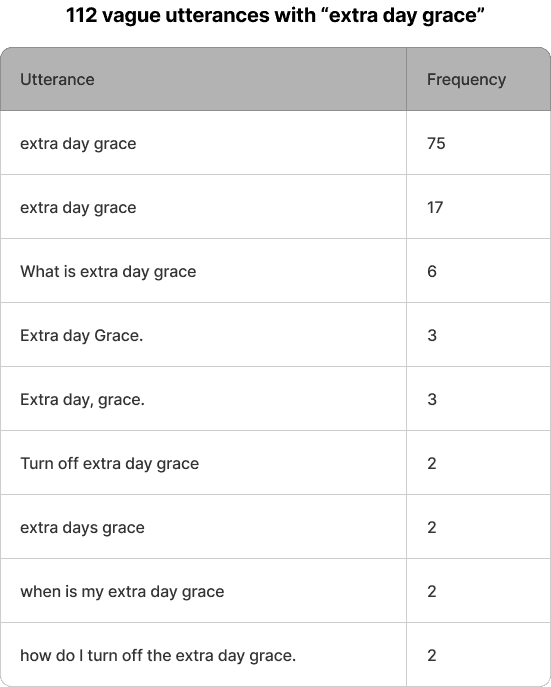Viewport: 551px width, 687px height.
Task: Click frequency 3 beside "Extra day, grace."
Action: [432, 399]
